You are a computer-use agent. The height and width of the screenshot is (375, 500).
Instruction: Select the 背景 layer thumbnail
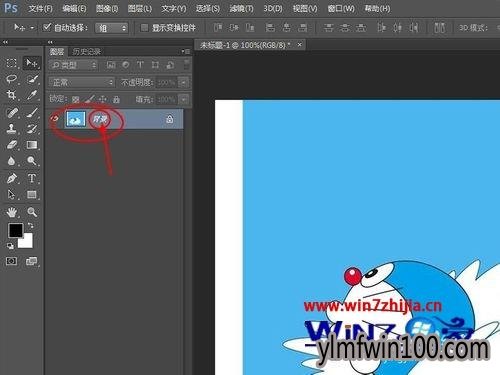pyautogui.click(x=76, y=119)
